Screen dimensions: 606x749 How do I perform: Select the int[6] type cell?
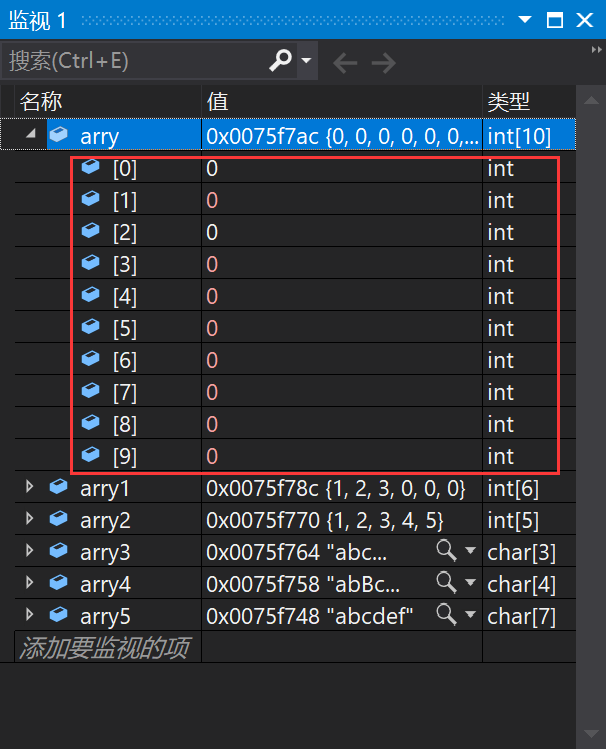point(529,488)
